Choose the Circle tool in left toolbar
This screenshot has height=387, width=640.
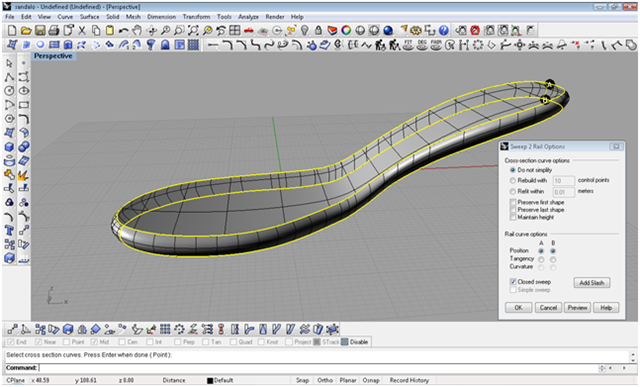coord(9,91)
